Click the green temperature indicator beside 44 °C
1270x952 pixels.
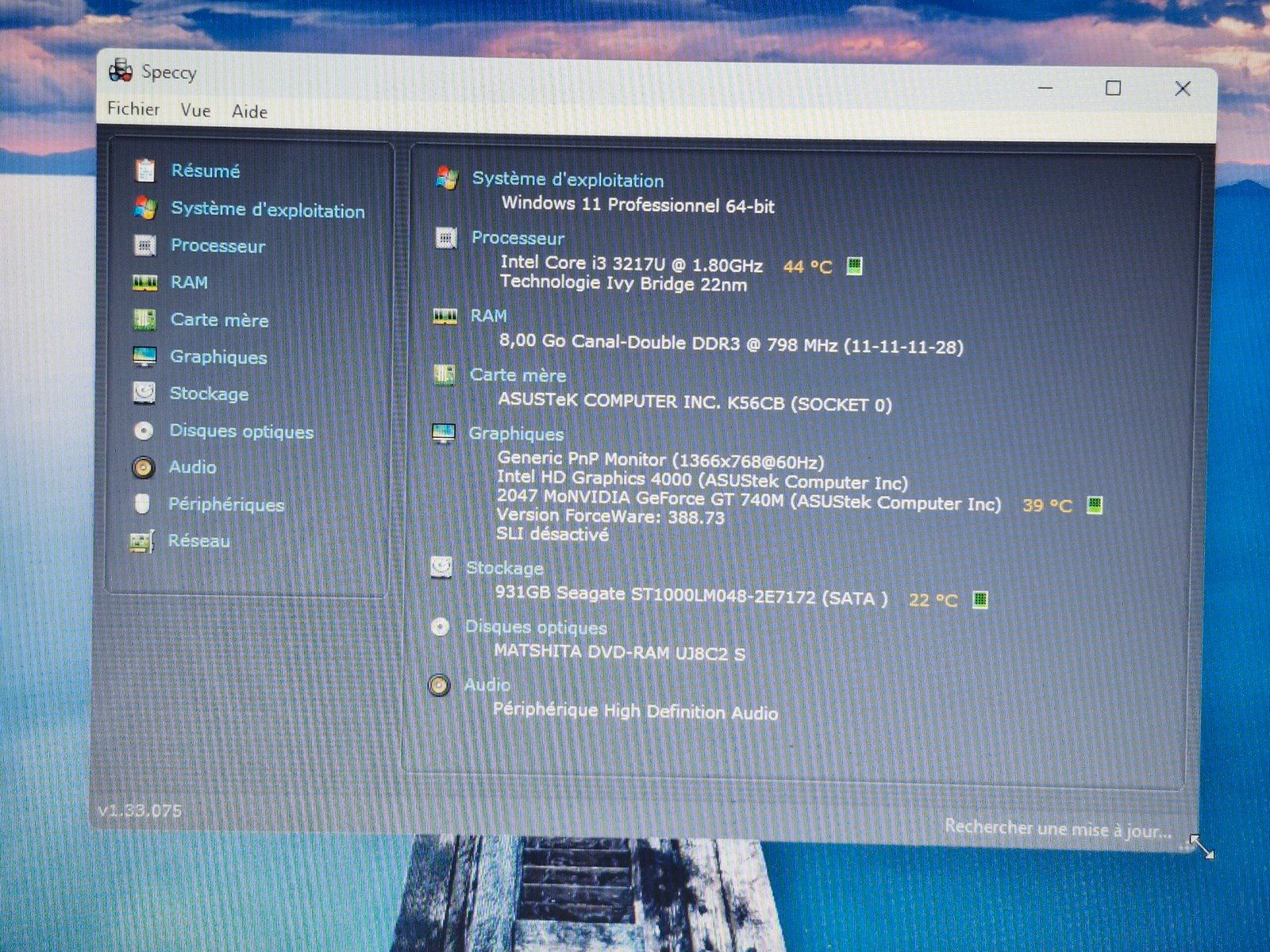pos(855,265)
